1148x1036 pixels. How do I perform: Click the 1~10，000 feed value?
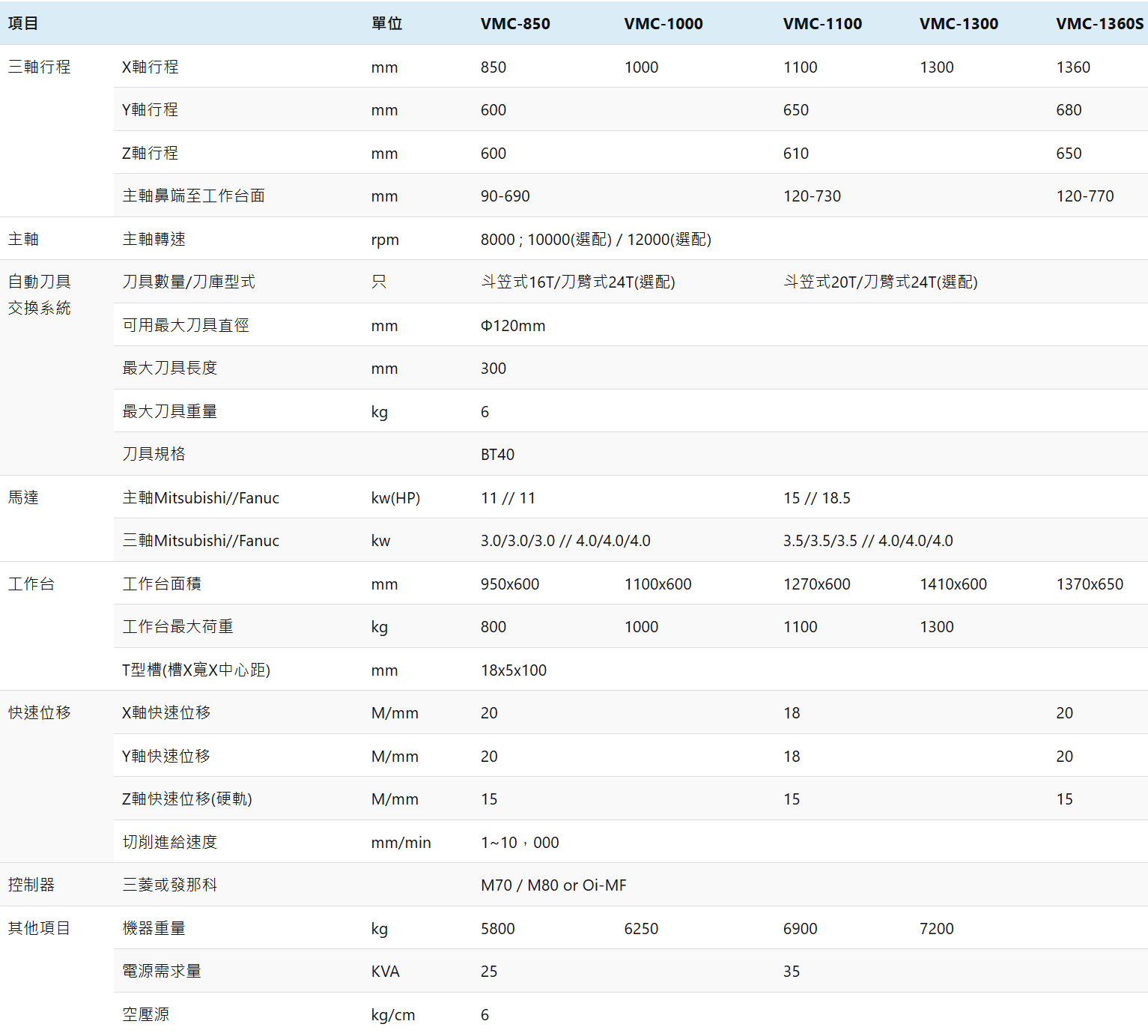(520, 843)
